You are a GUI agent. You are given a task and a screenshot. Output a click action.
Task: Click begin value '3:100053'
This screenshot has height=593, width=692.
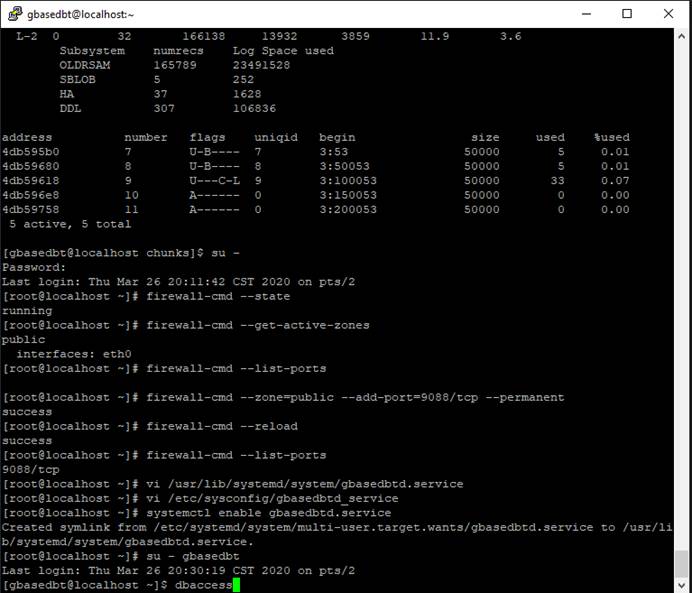coord(348,180)
